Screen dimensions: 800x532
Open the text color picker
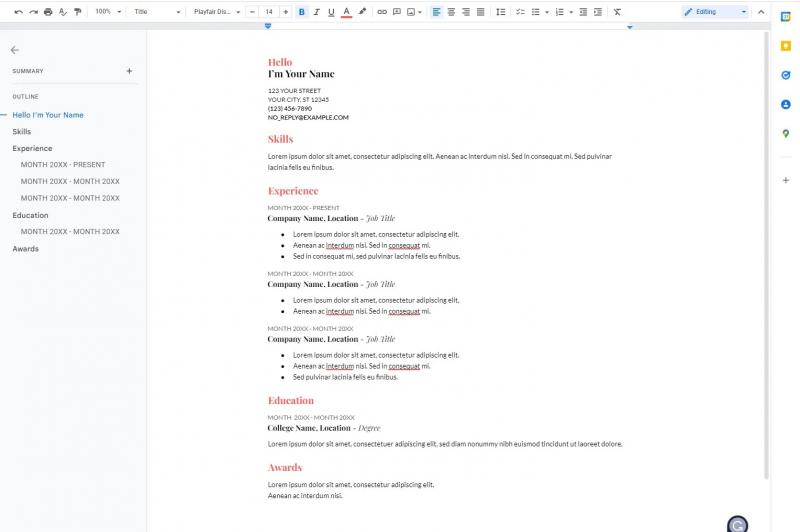[346, 12]
